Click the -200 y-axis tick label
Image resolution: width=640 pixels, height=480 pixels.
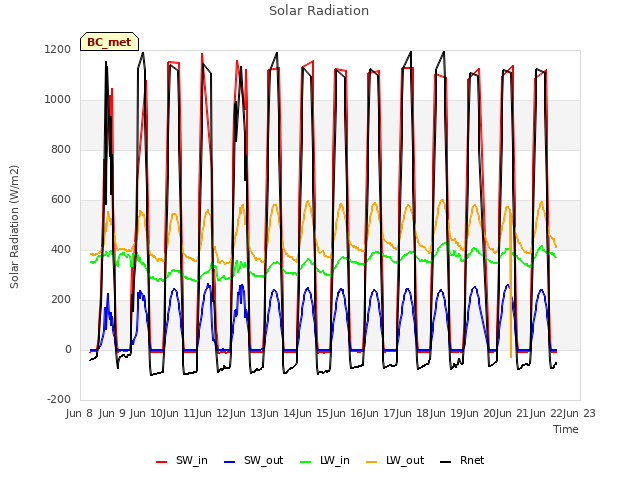point(59,399)
